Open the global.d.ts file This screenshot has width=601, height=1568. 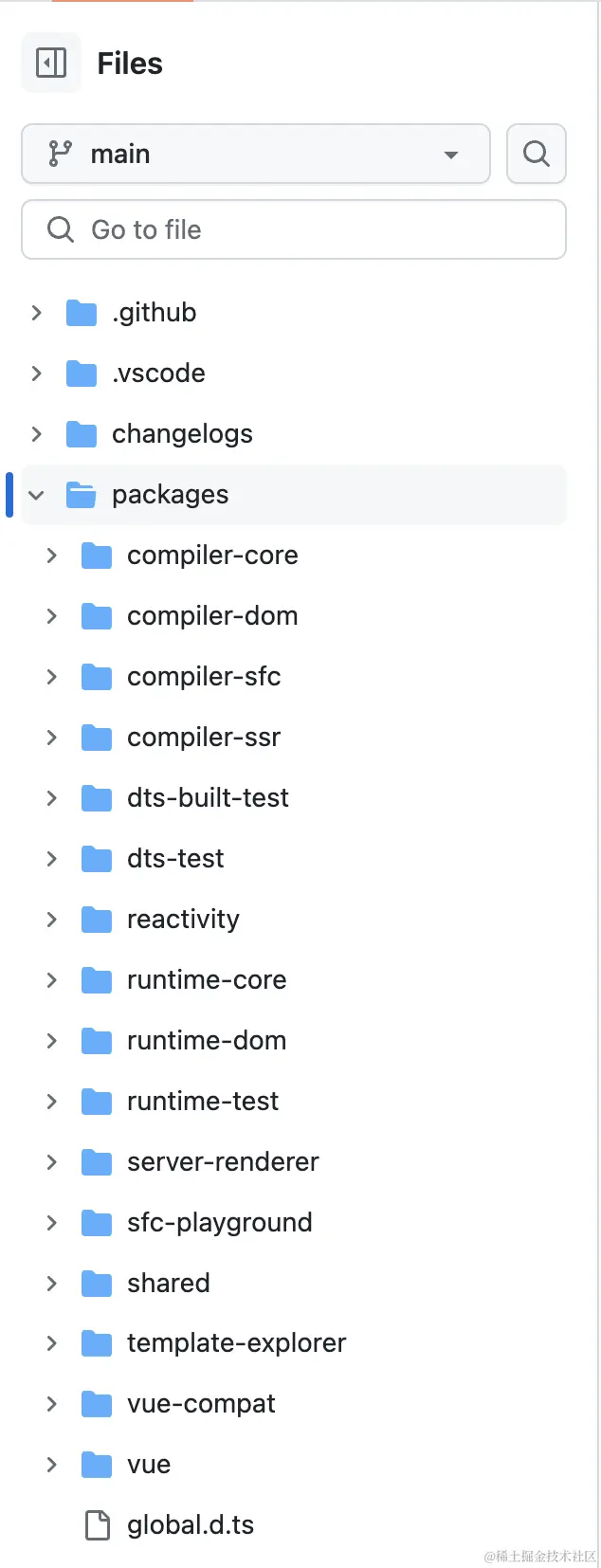tap(191, 1525)
